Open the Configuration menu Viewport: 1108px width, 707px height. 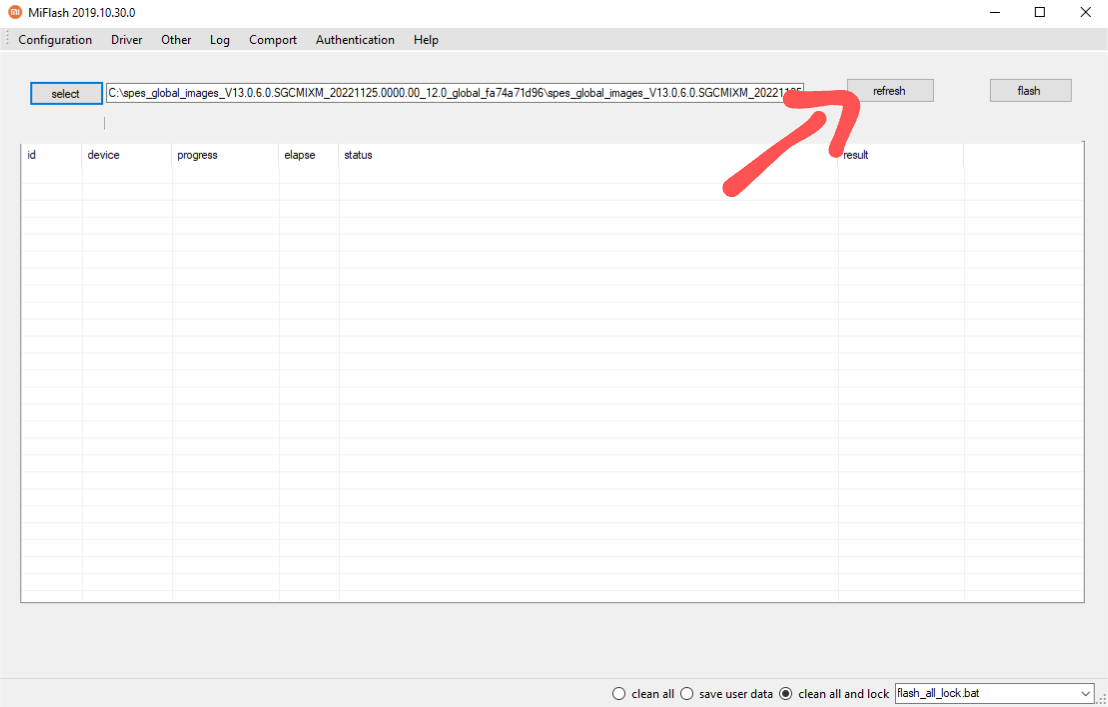tap(55, 40)
